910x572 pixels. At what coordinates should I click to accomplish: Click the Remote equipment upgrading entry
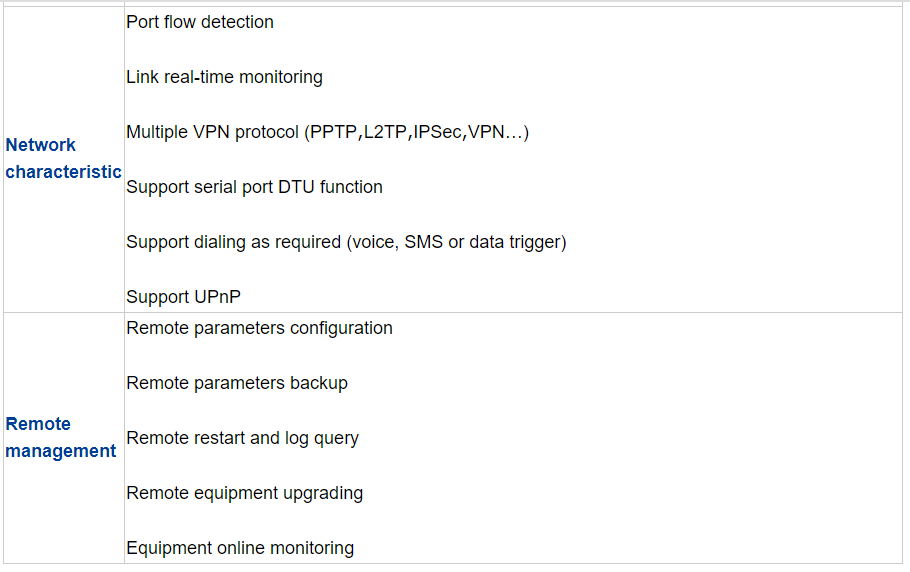[244, 493]
